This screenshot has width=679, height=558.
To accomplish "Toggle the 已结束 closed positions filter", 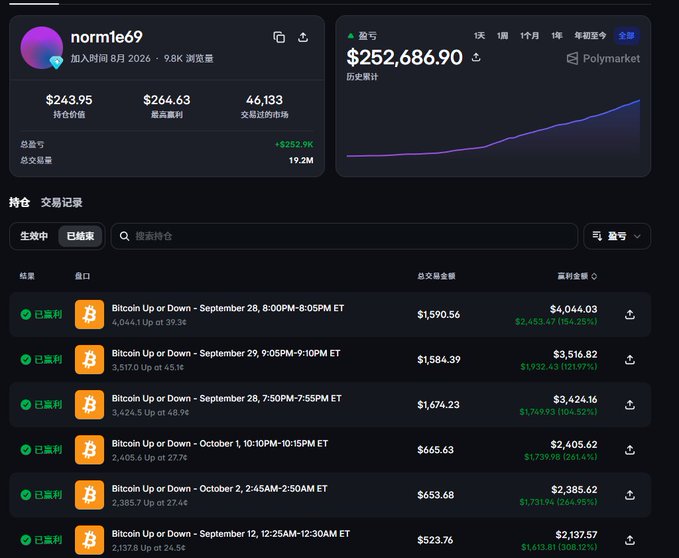I will [x=80, y=236].
